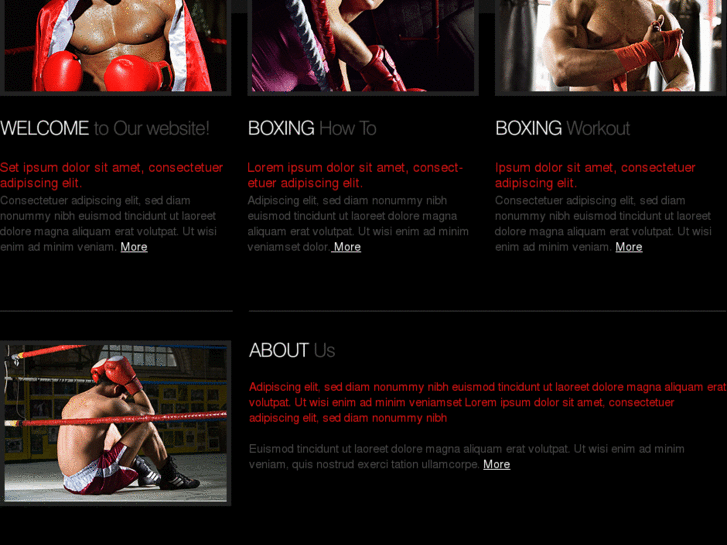This screenshot has height=545, width=727.
Task: Click WELCOME to Our website heading
Action: tap(105, 128)
